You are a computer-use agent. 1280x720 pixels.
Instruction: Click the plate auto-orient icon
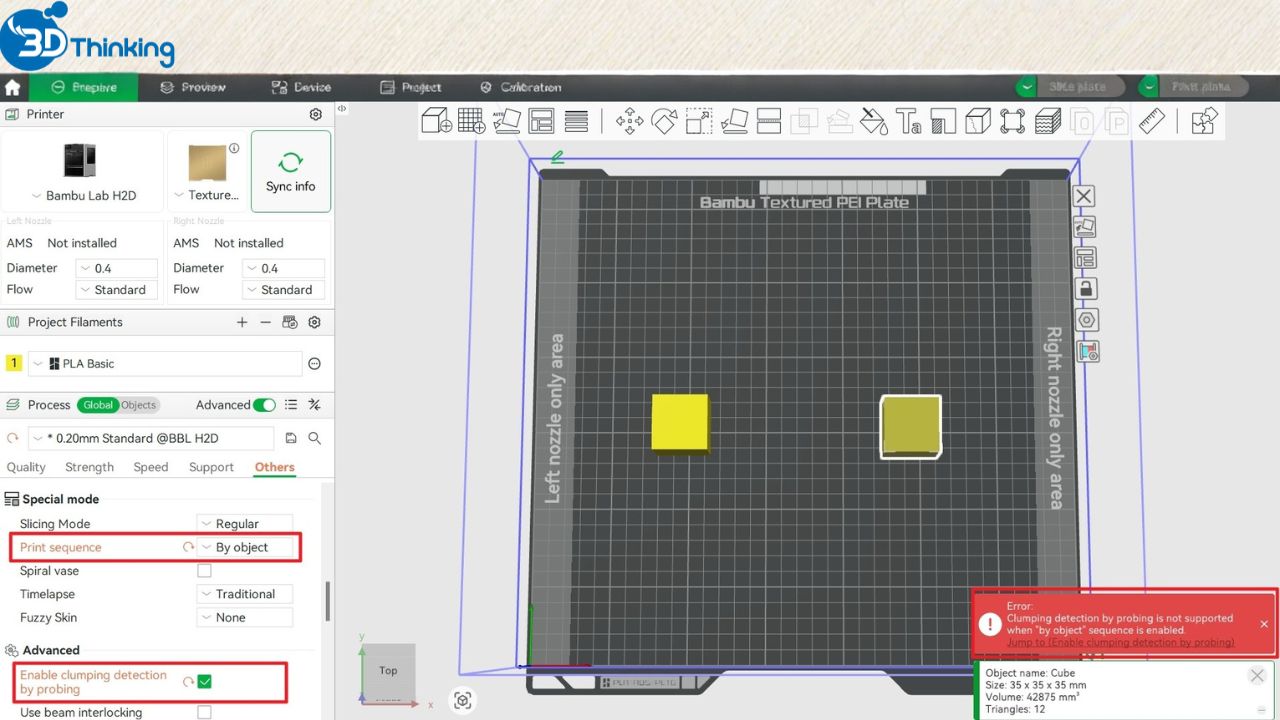tap(1085, 227)
